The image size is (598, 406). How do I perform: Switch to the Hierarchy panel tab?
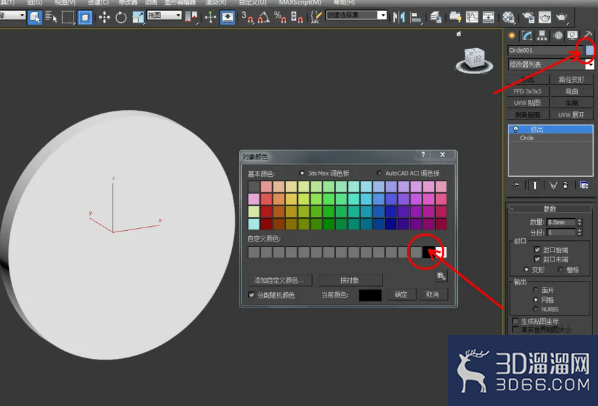[542, 35]
